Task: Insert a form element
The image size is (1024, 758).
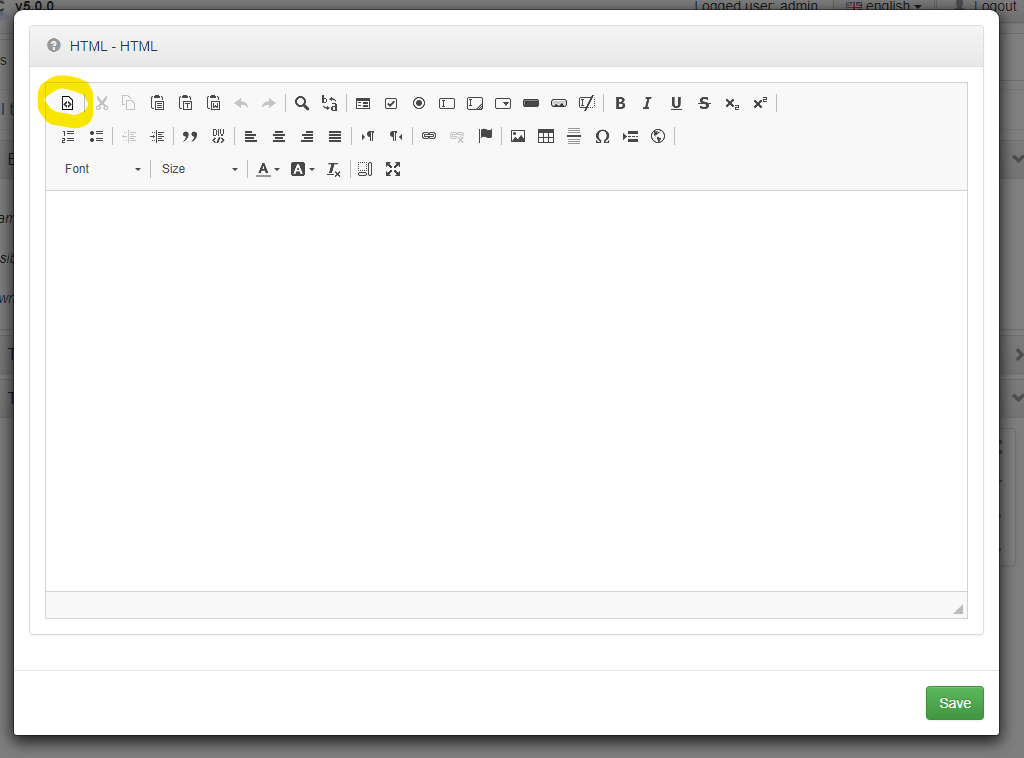Action: [363, 103]
